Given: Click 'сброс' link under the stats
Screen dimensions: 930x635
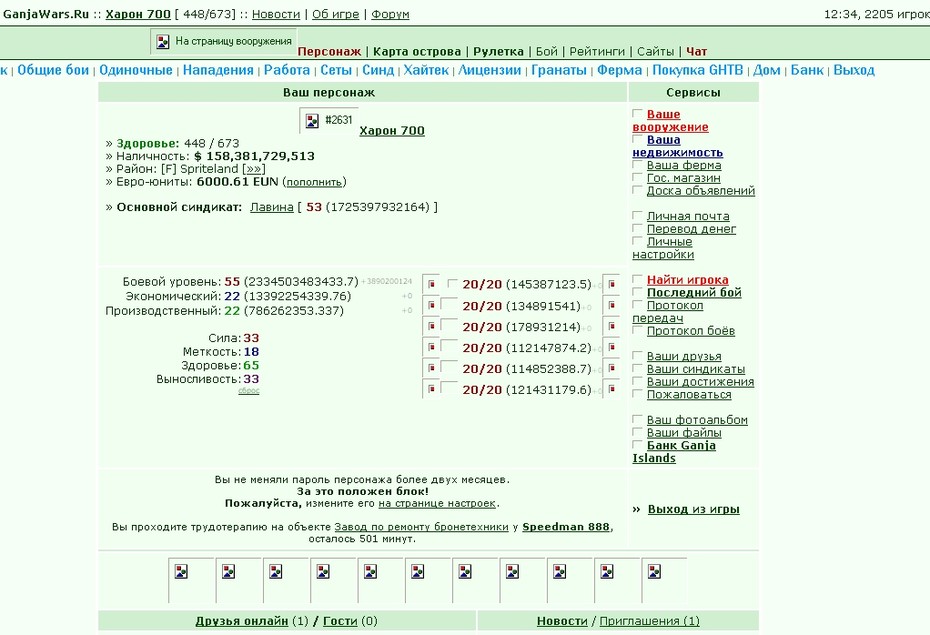Looking at the screenshot, I should (x=249, y=391).
